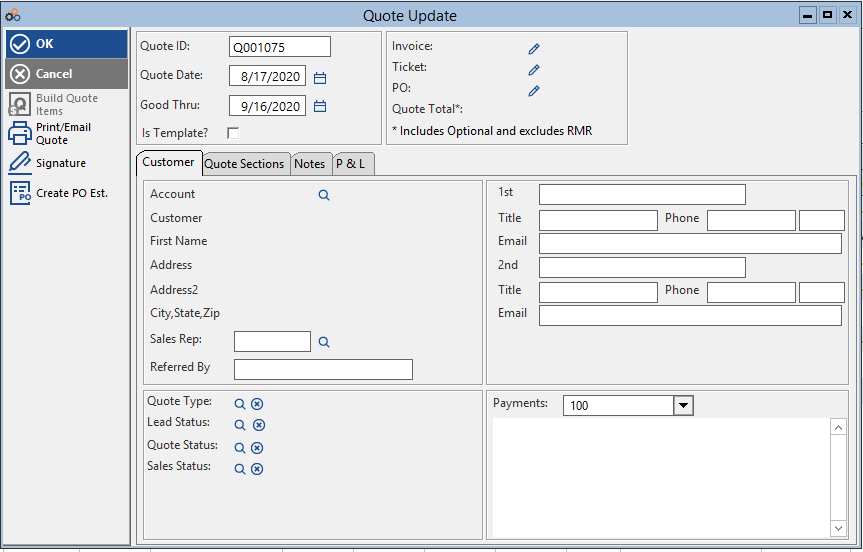This screenshot has width=863, height=552.
Task: Search Quote Status options
Action: pyautogui.click(x=240, y=448)
